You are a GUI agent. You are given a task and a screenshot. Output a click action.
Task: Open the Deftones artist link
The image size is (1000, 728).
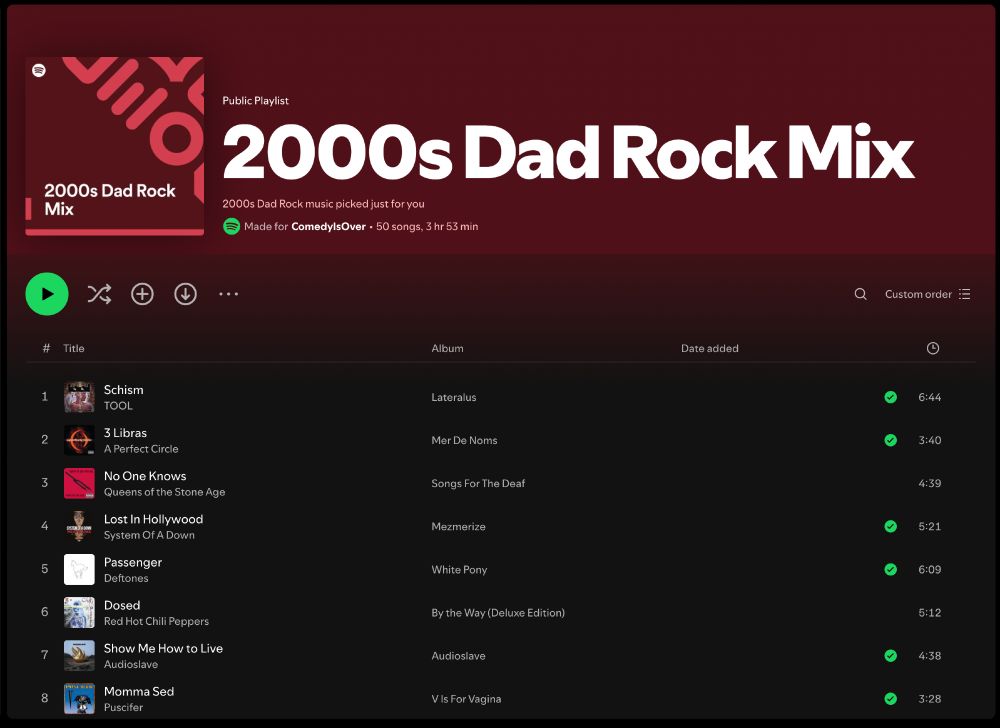click(126, 578)
